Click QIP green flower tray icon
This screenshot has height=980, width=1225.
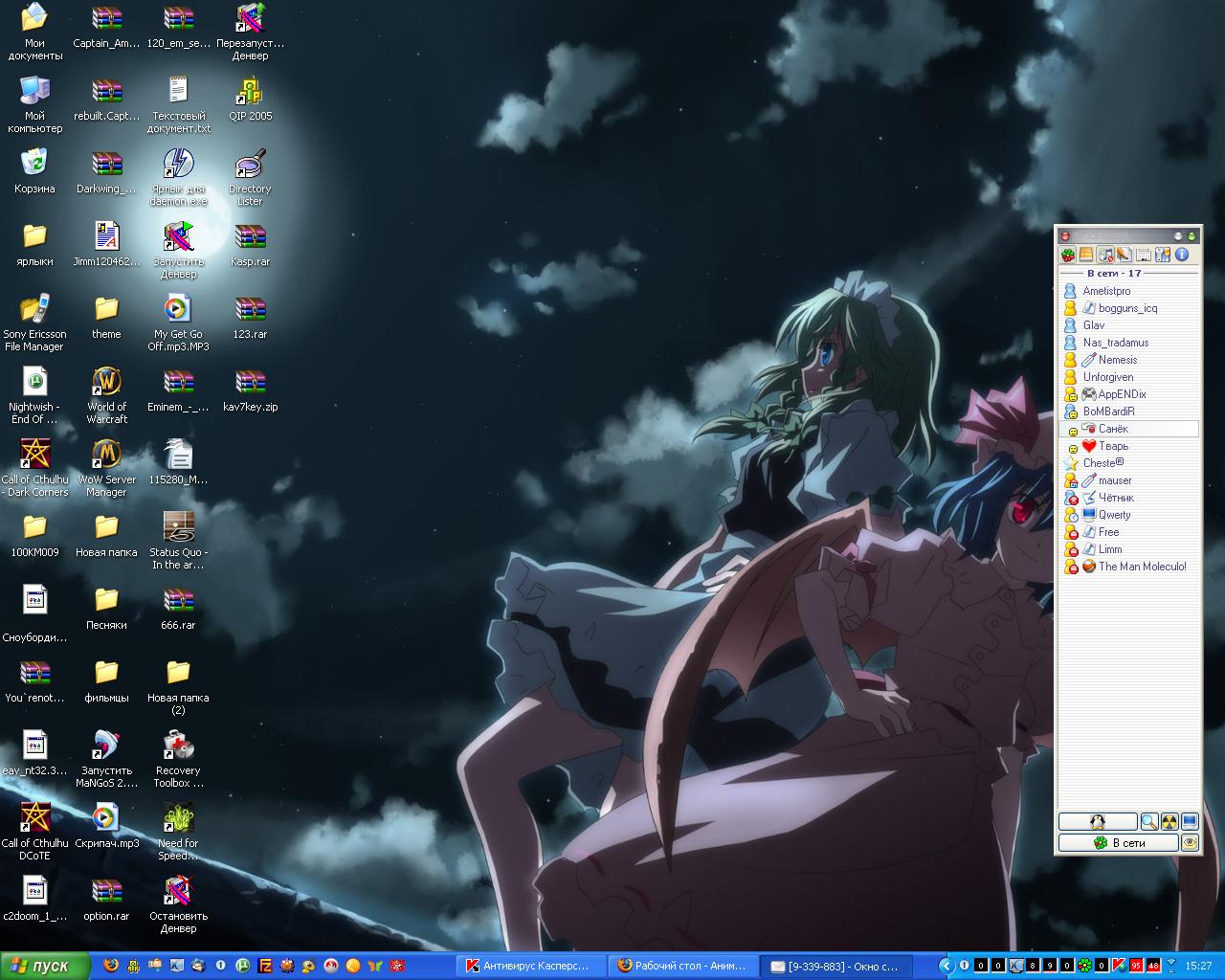pos(1084,966)
